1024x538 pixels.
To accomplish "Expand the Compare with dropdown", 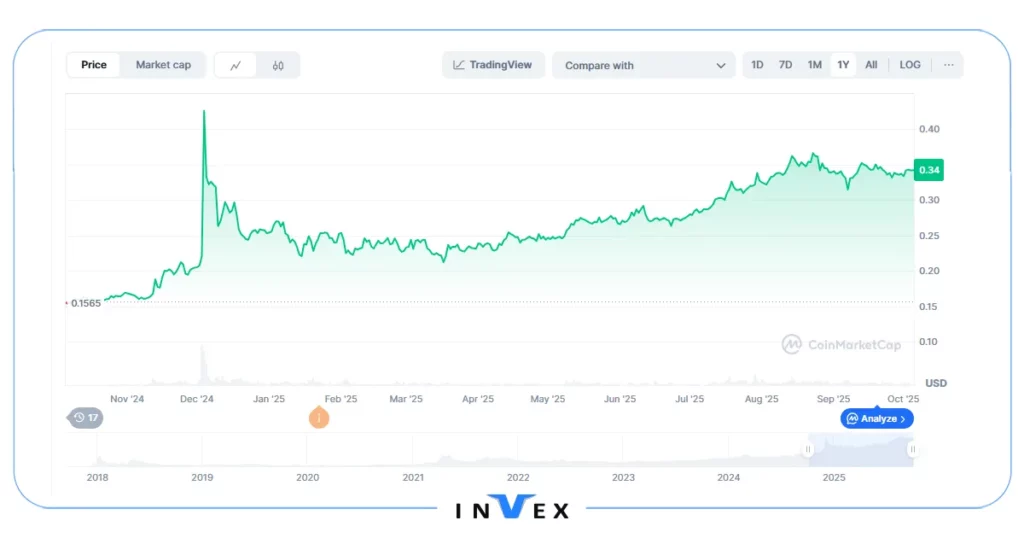I will pyautogui.click(x=643, y=66).
